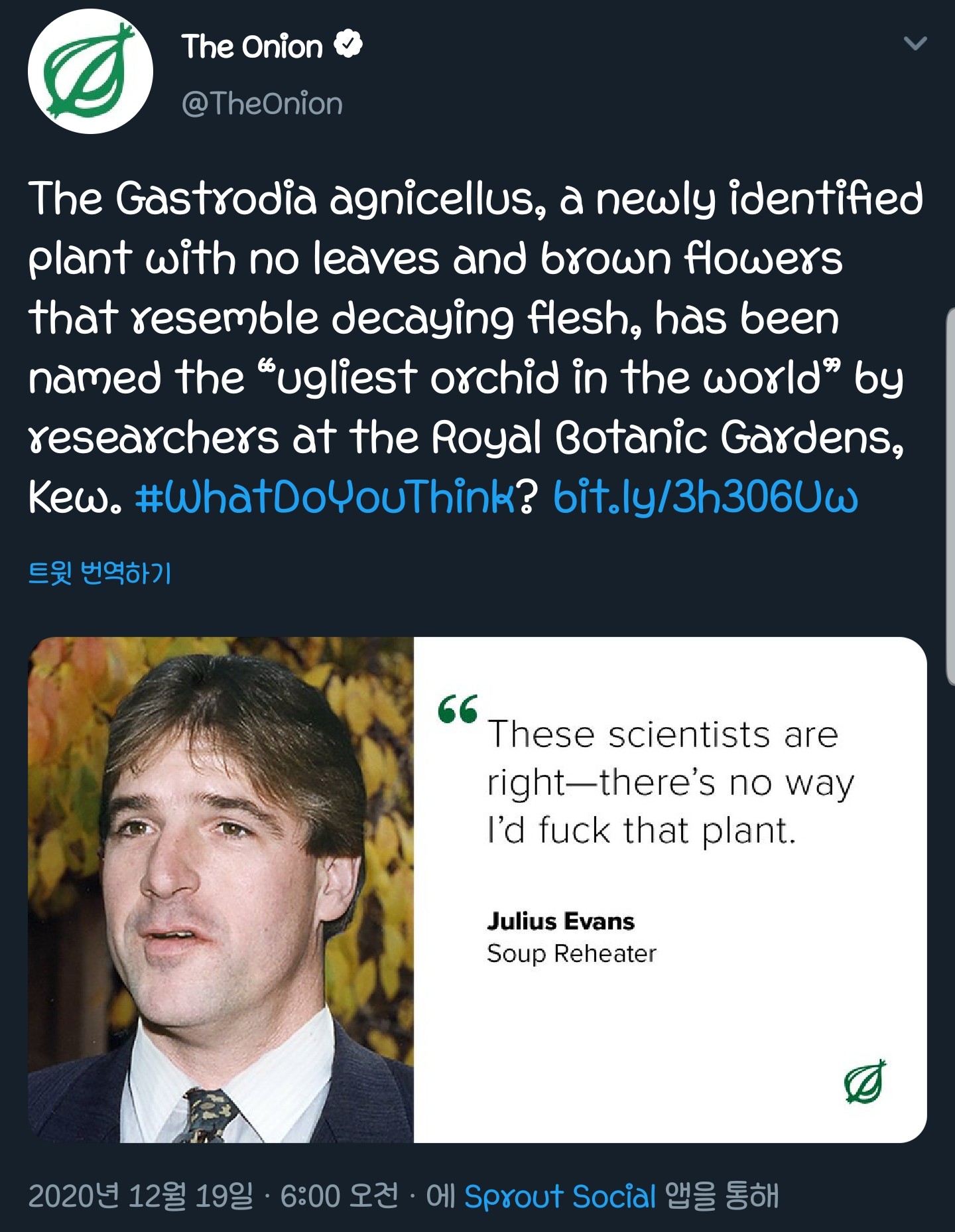Click the Julius Evans name caption

pyautogui.click(x=560, y=921)
